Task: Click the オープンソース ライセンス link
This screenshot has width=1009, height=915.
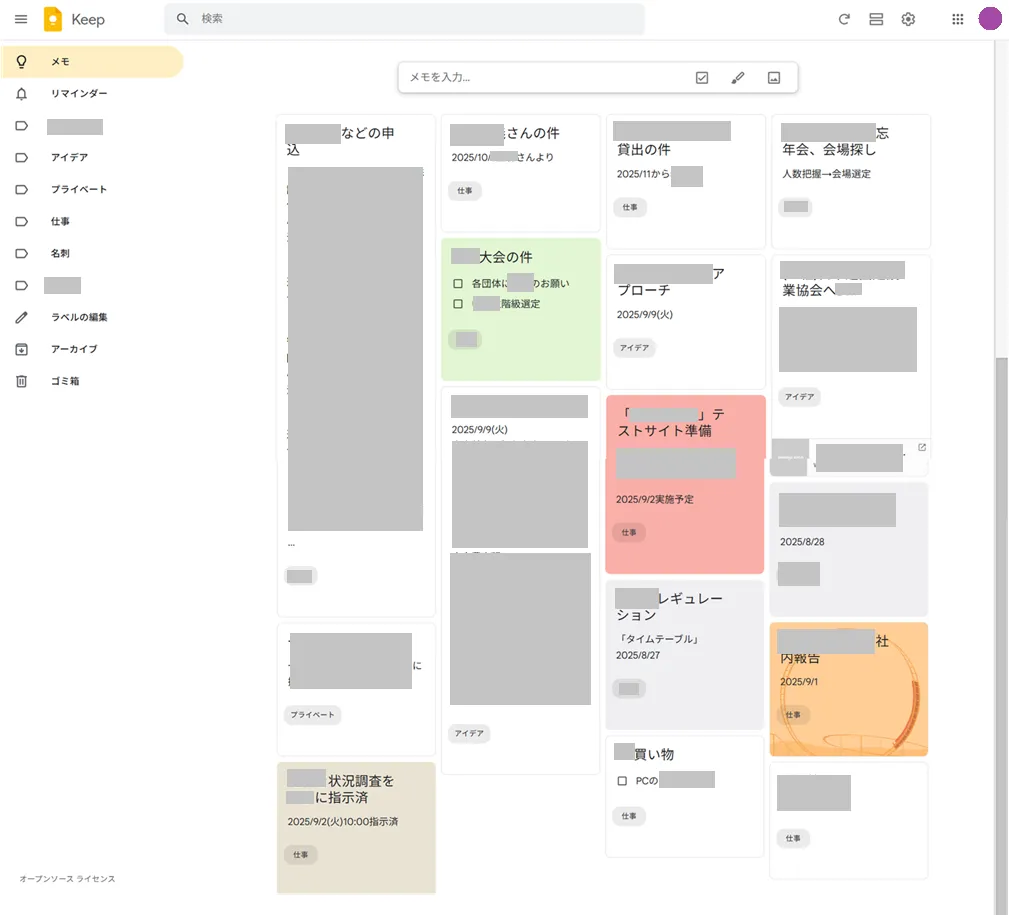Action: click(67, 879)
